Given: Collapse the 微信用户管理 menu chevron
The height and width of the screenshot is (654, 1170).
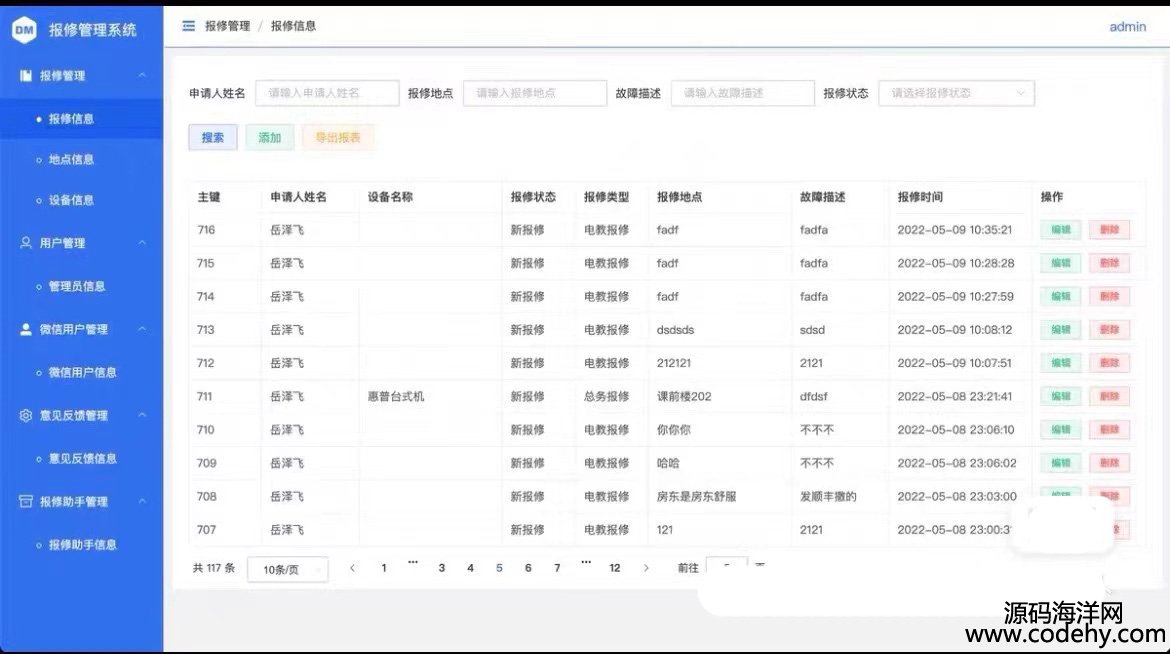Looking at the screenshot, I should coord(142,329).
